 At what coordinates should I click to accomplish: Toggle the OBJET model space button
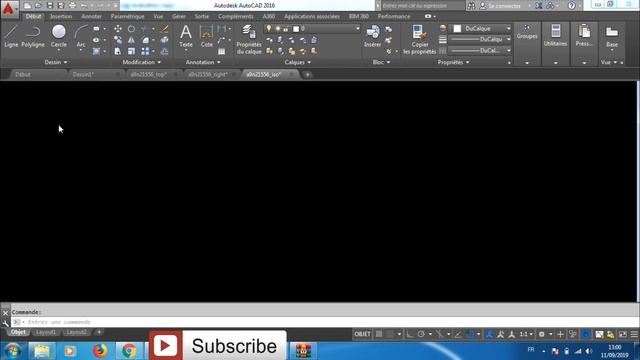click(x=362, y=334)
